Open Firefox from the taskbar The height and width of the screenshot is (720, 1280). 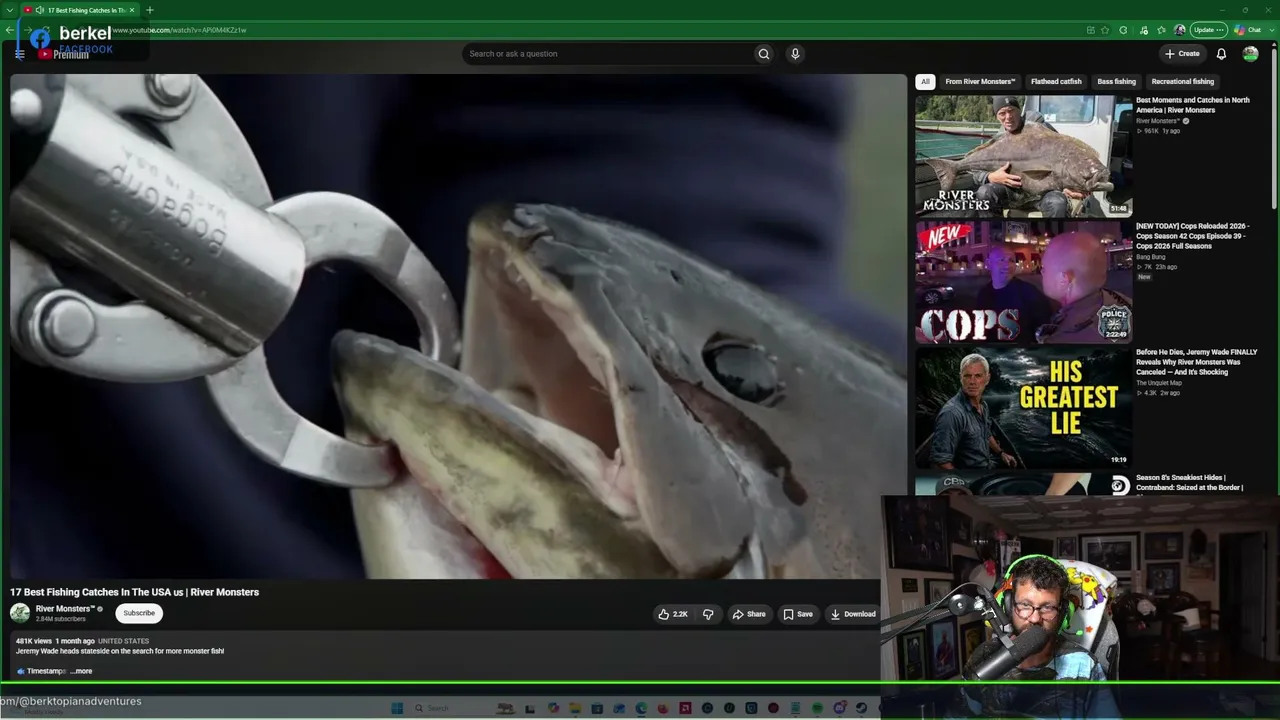(x=664, y=708)
